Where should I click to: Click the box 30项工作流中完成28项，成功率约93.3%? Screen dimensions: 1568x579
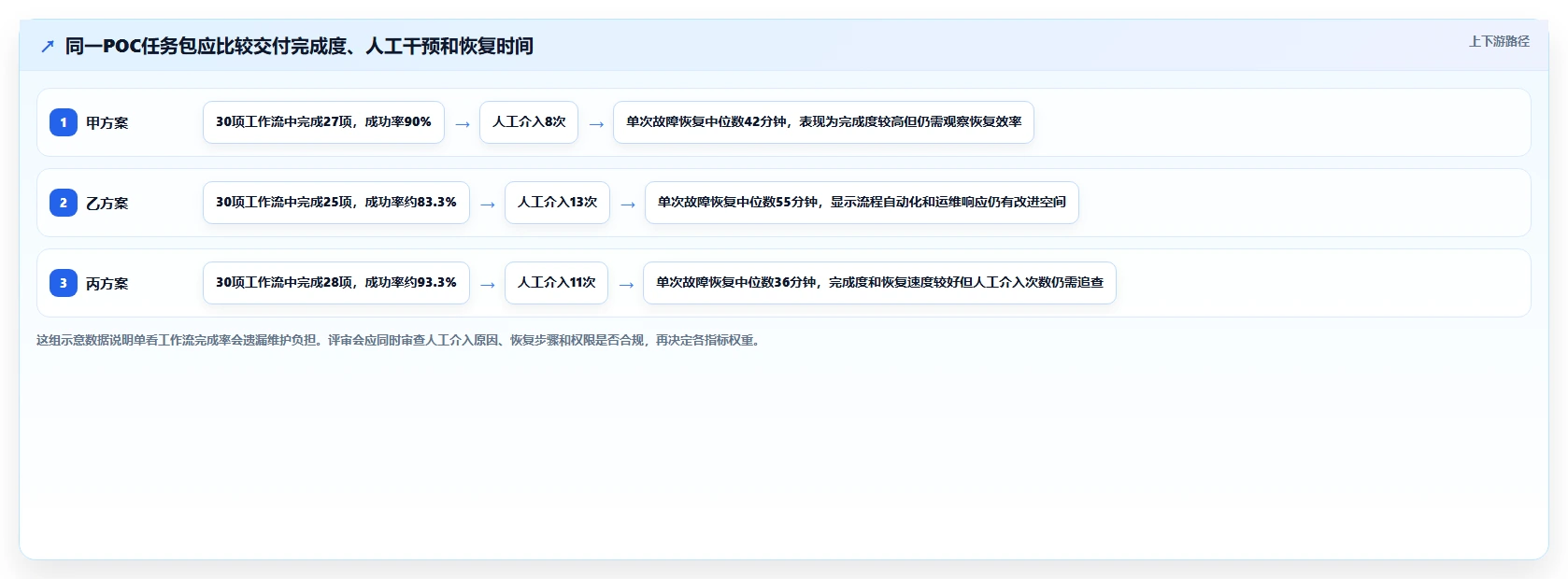click(336, 283)
